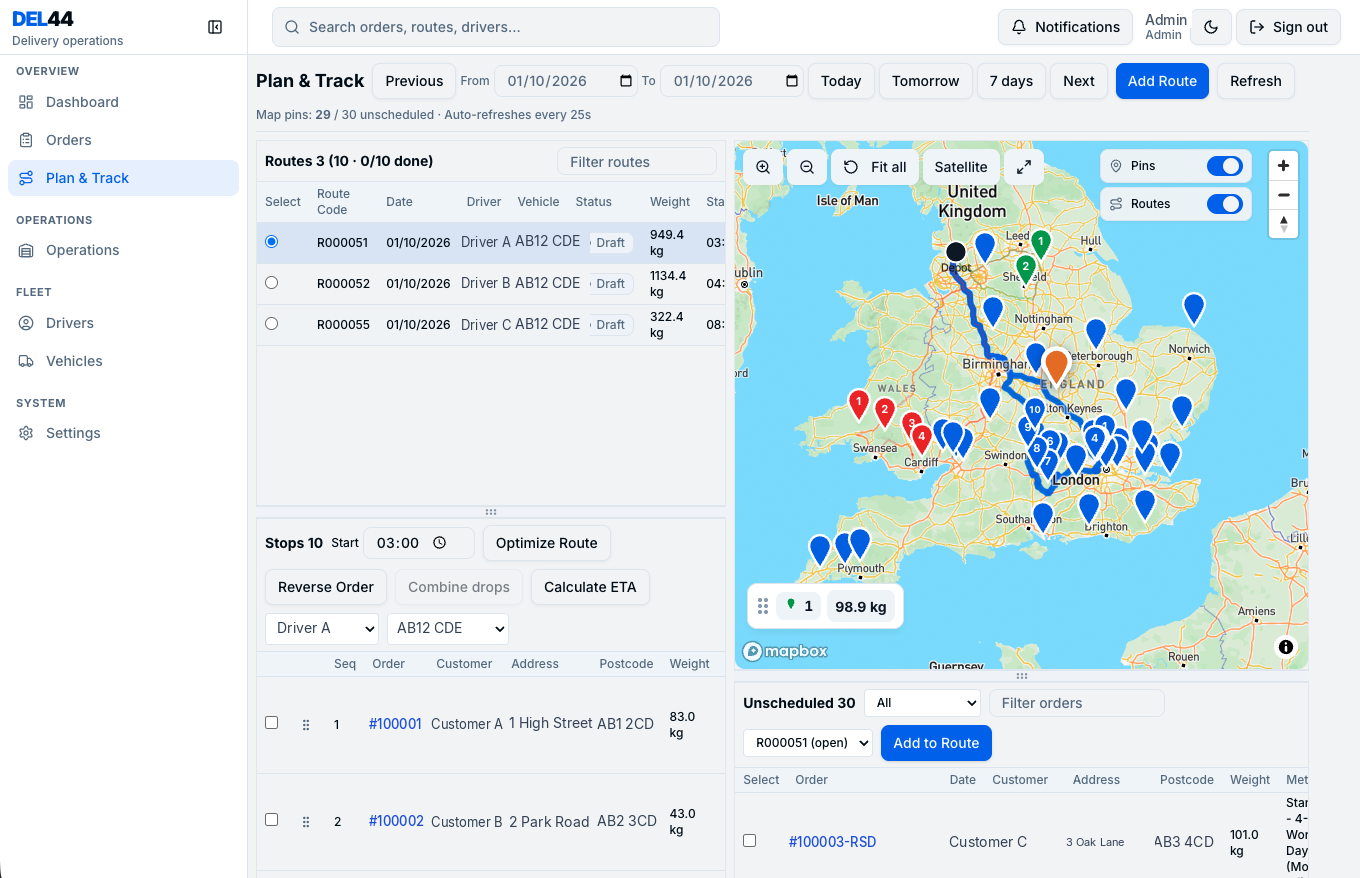Click the orange selected map pin
This screenshot has width=1360, height=878.
point(1056,364)
